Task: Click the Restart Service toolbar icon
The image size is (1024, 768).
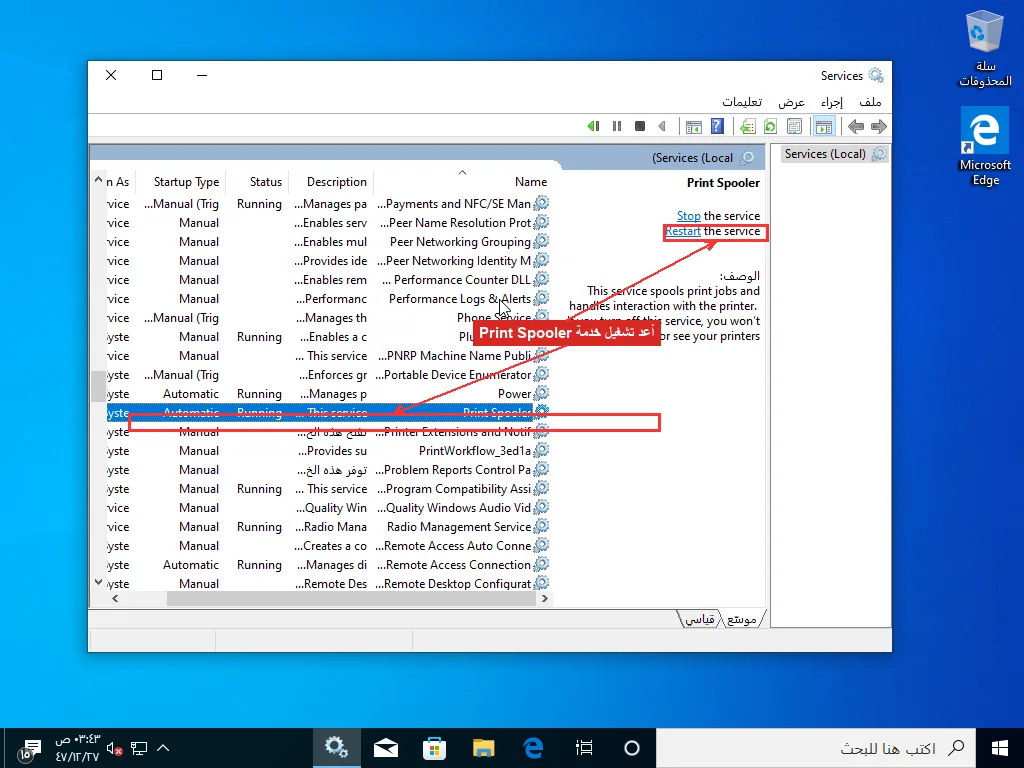Action: click(593, 126)
